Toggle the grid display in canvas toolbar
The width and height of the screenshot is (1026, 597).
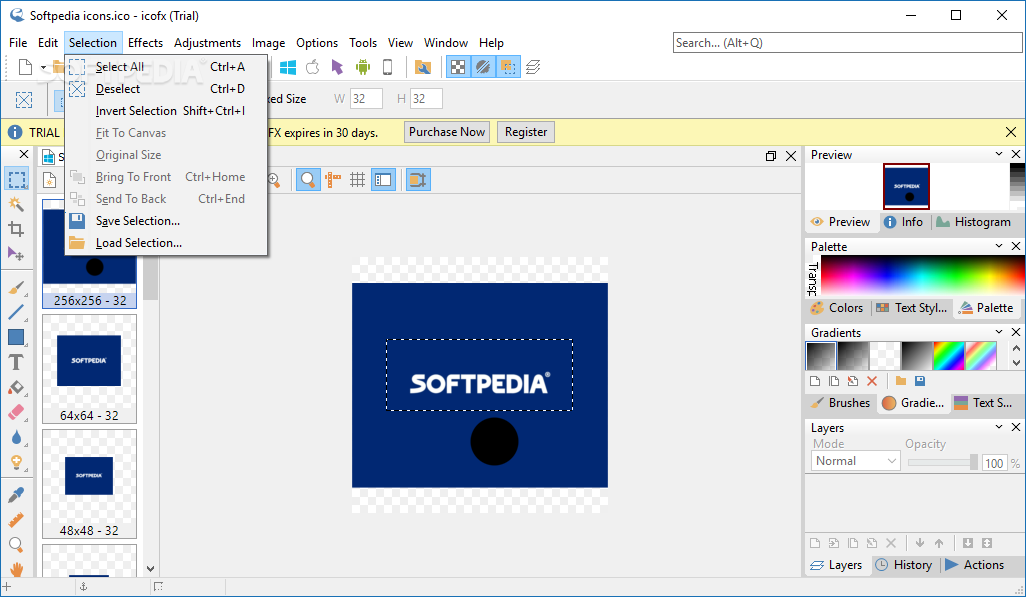click(x=357, y=180)
